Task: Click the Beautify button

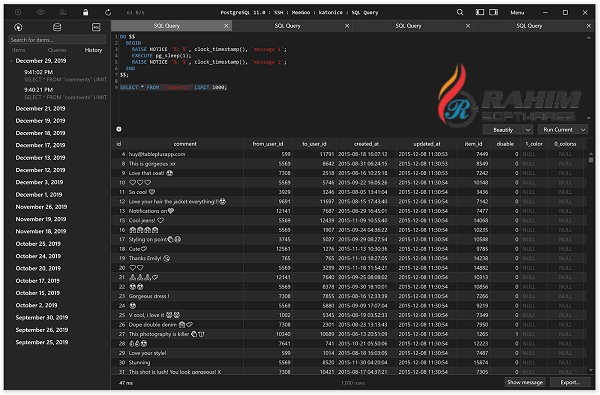Action: pyautogui.click(x=503, y=130)
